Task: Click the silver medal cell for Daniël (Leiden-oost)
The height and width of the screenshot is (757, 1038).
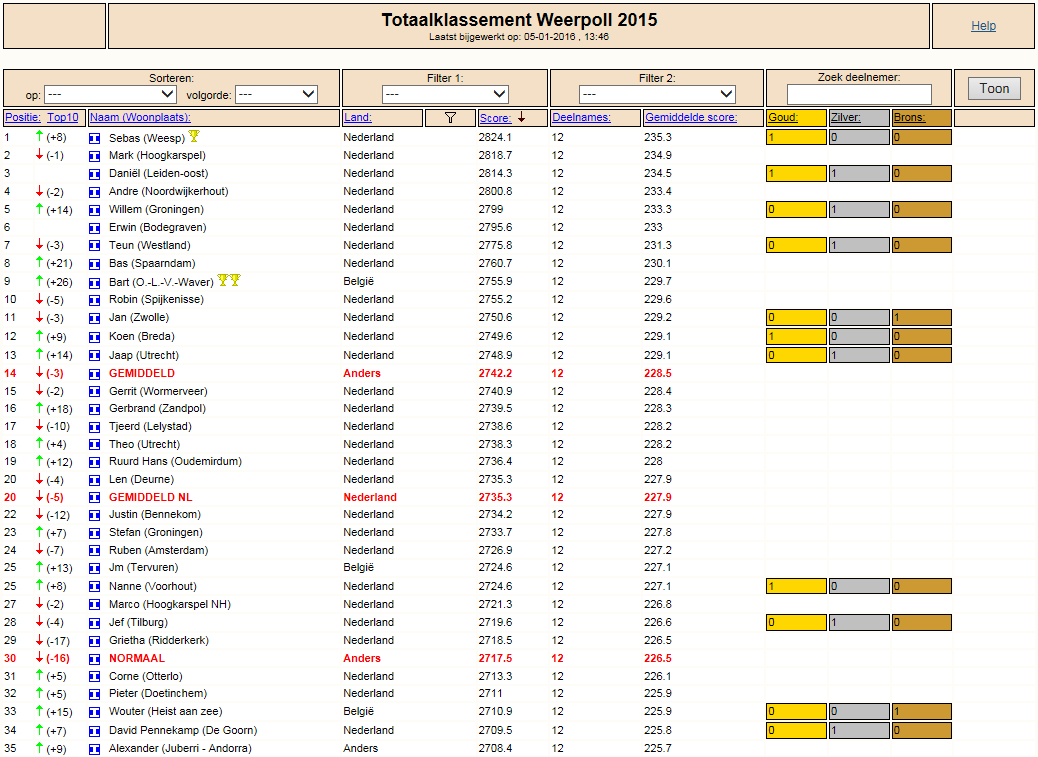Action: coord(859,173)
